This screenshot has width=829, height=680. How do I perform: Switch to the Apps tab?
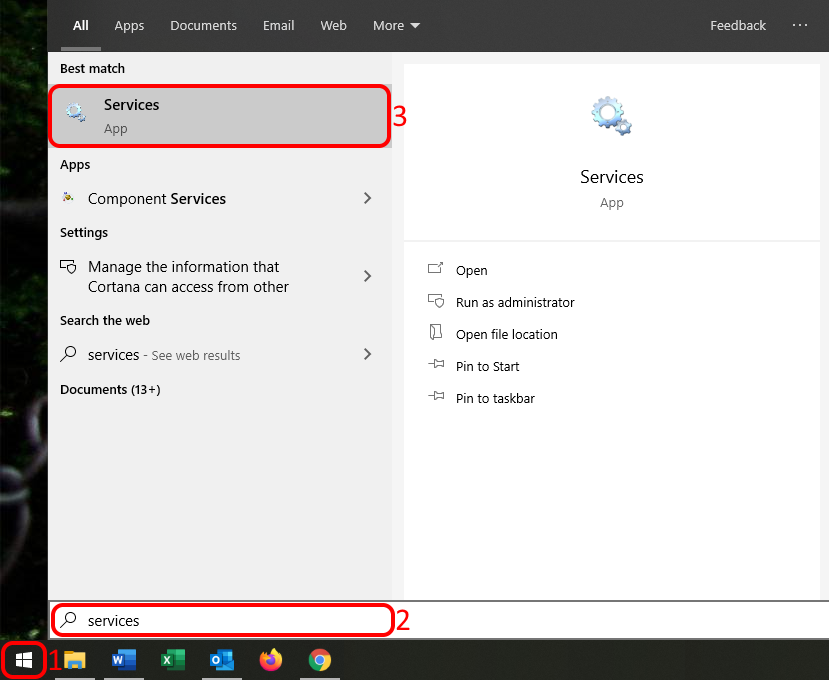[129, 25]
